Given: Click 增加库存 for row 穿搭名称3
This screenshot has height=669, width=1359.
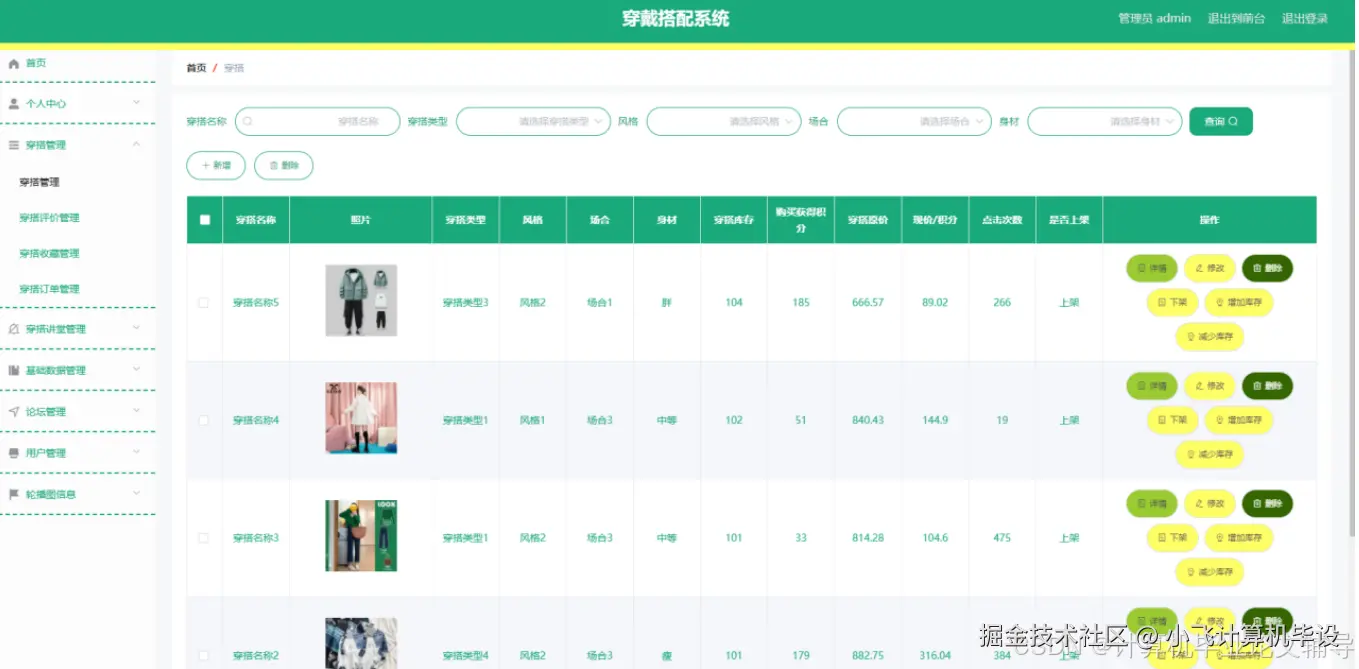Looking at the screenshot, I should 1238,538.
